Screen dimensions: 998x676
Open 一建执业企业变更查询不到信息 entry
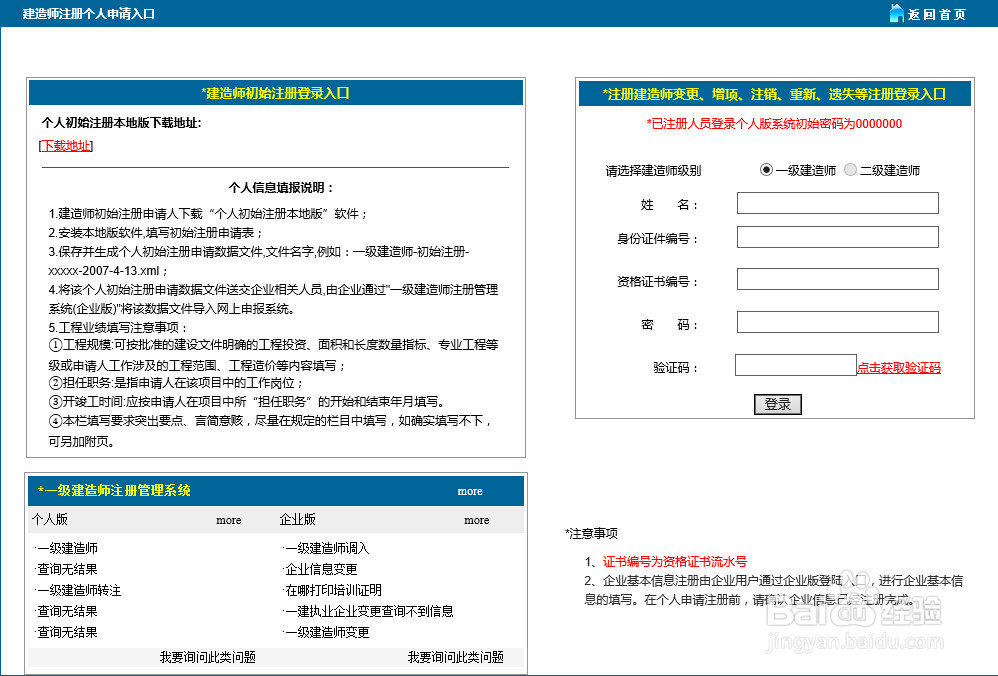point(369,611)
